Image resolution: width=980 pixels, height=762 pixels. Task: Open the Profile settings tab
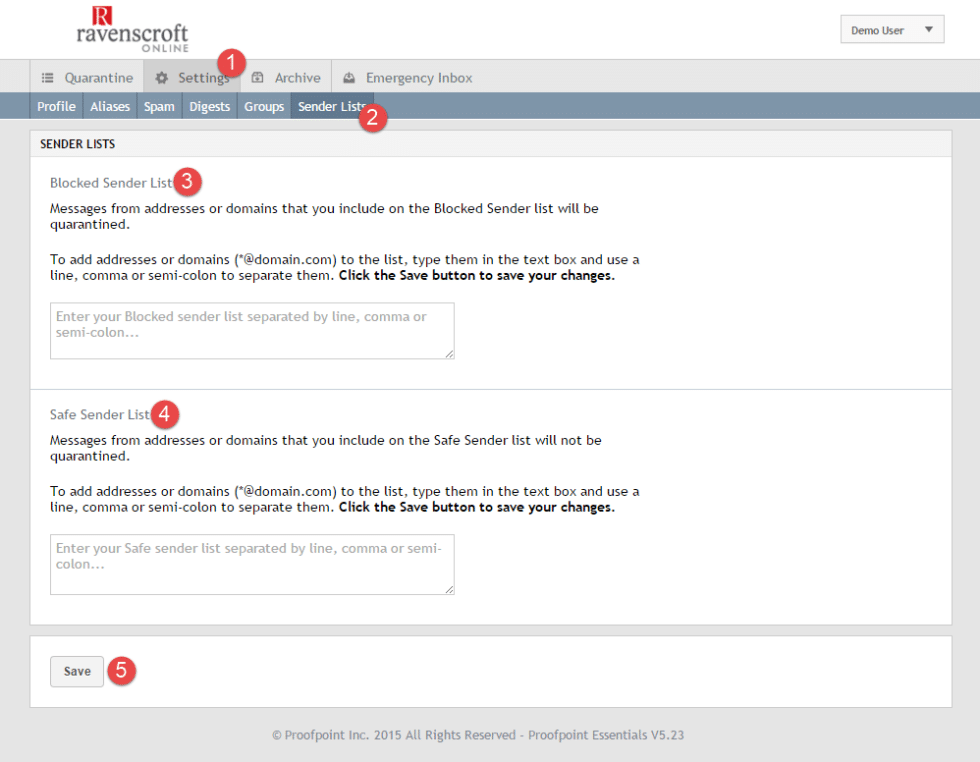coord(56,106)
